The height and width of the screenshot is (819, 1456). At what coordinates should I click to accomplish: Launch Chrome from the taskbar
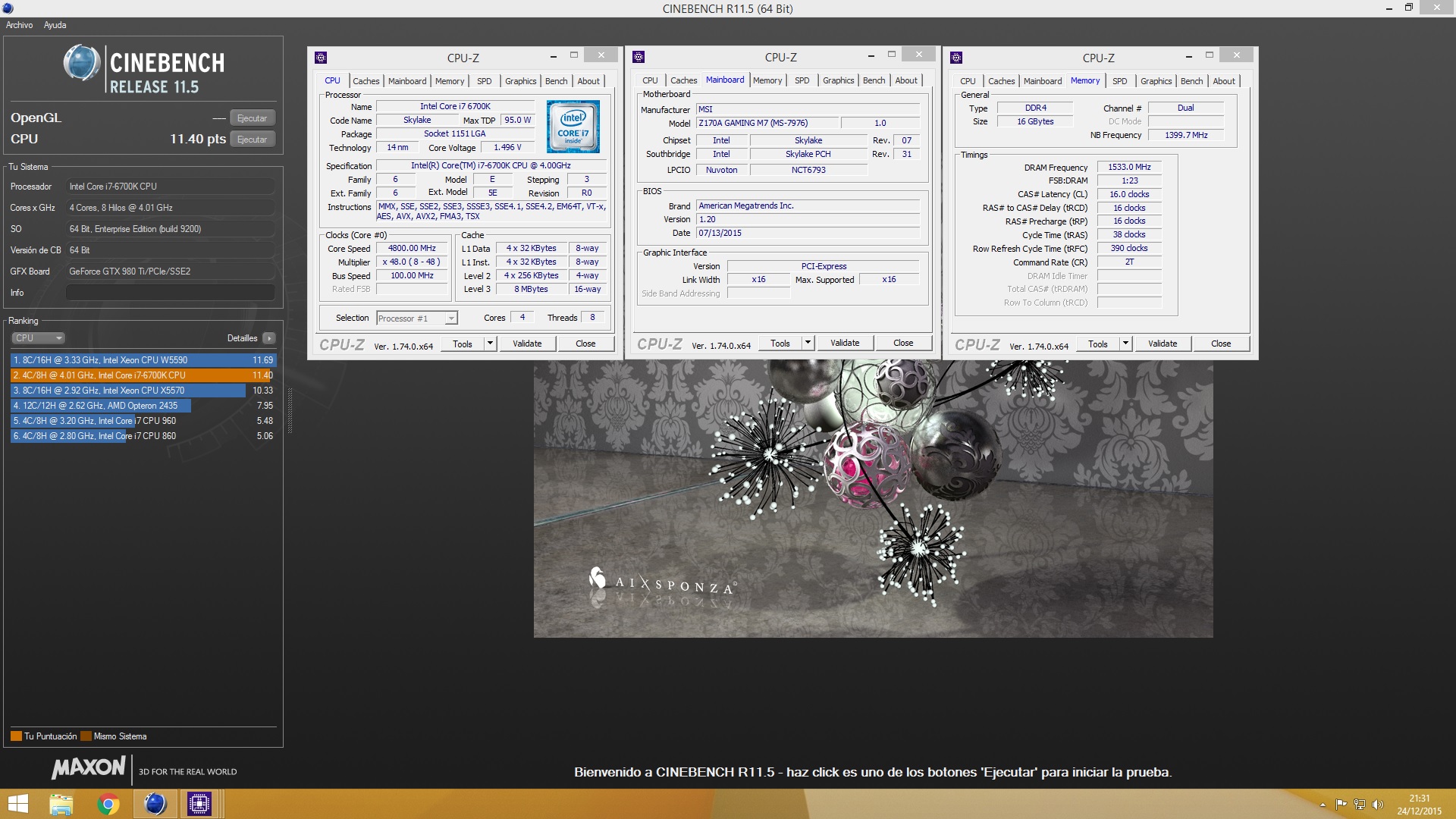[x=108, y=804]
